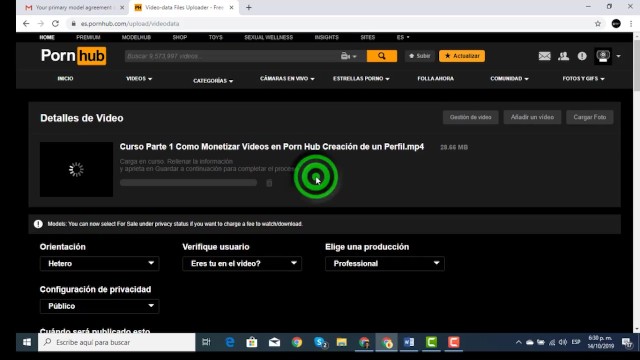This screenshot has width=640, height=360.
Task: Switch to the Gmail browser tab
Action: [75, 7]
